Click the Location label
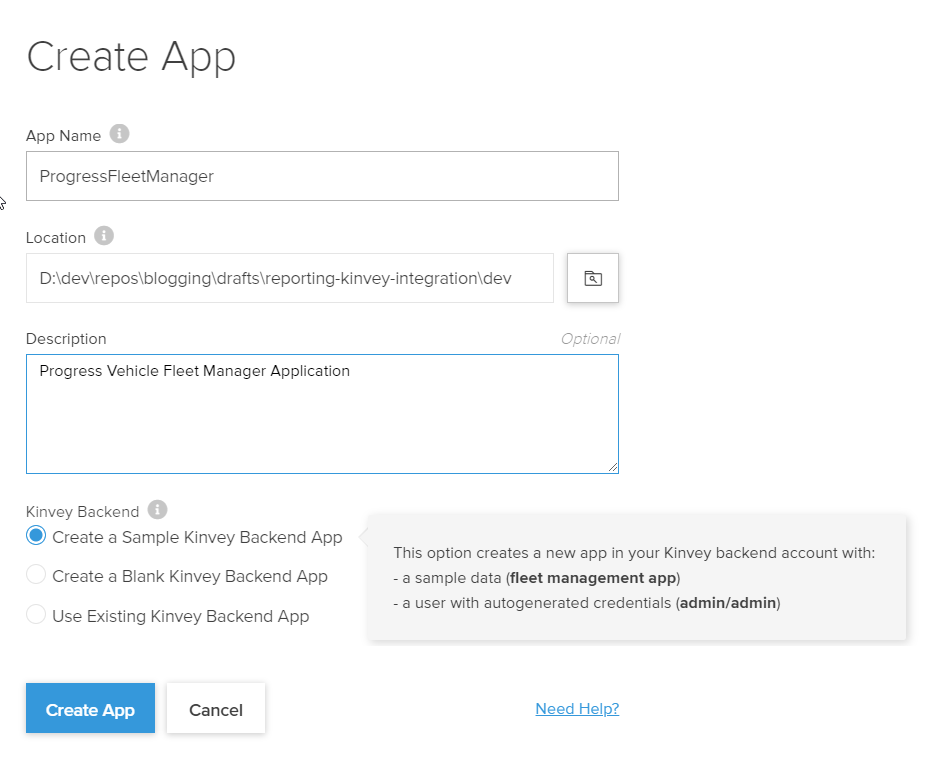928x776 pixels. (x=56, y=238)
